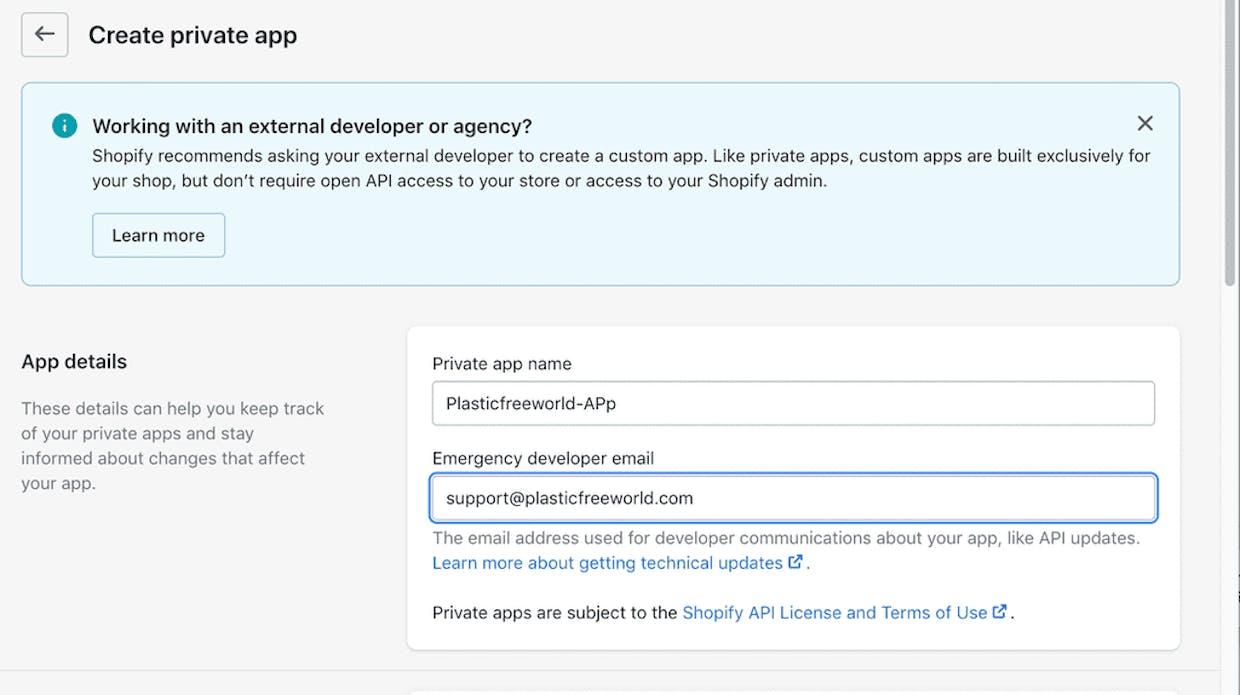Edit the Private app name field
Image resolution: width=1240 pixels, height=695 pixels.
tap(794, 403)
